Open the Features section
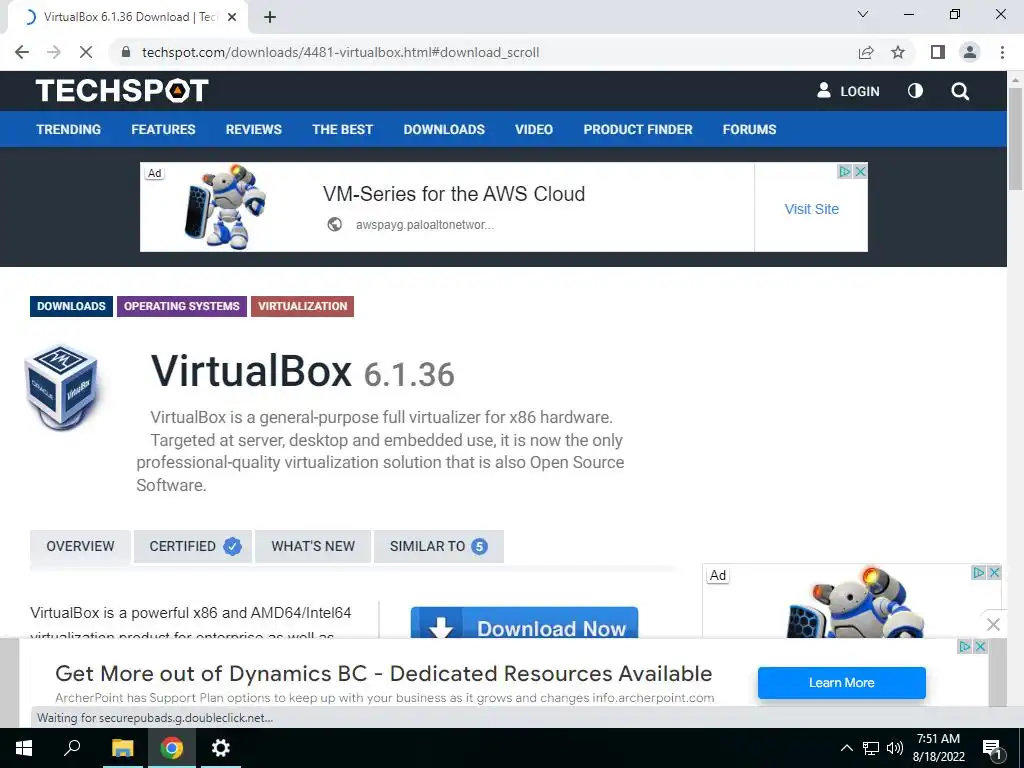The height and width of the screenshot is (768, 1024). pyautogui.click(x=163, y=129)
